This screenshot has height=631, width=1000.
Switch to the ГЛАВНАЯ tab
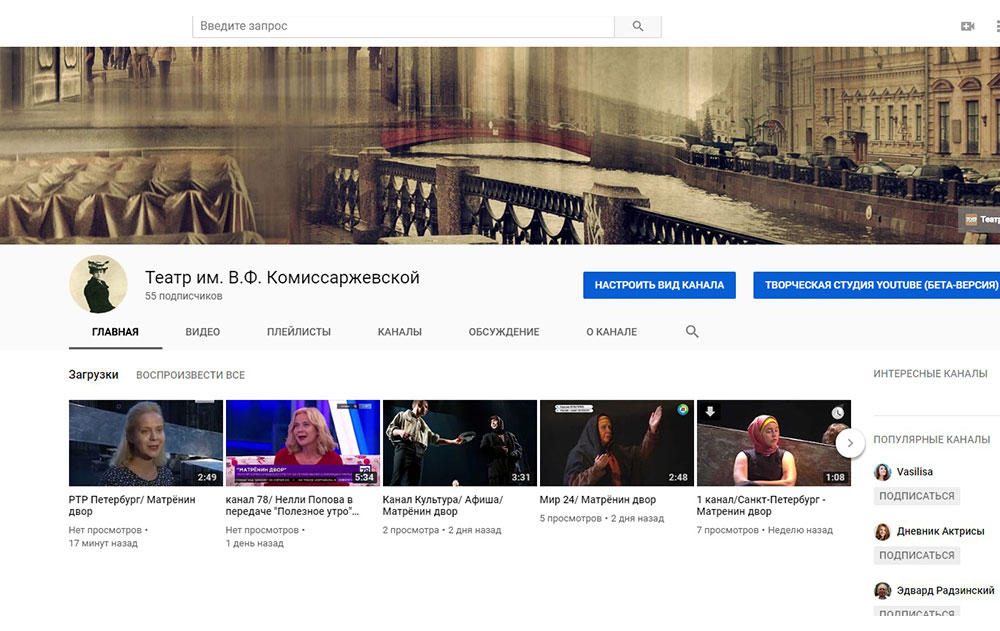click(x=115, y=332)
